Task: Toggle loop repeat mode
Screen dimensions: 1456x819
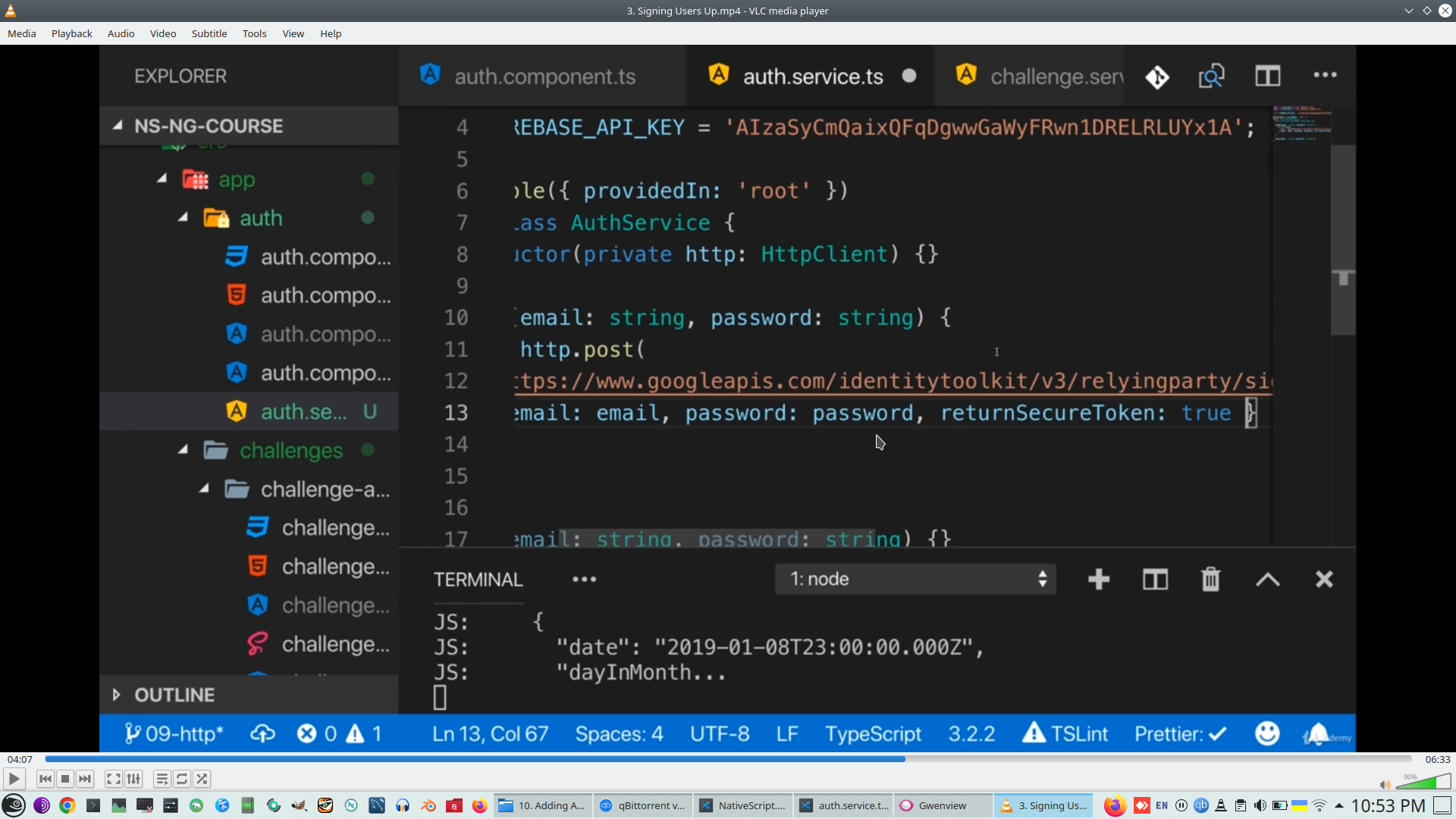Action: tap(182, 779)
